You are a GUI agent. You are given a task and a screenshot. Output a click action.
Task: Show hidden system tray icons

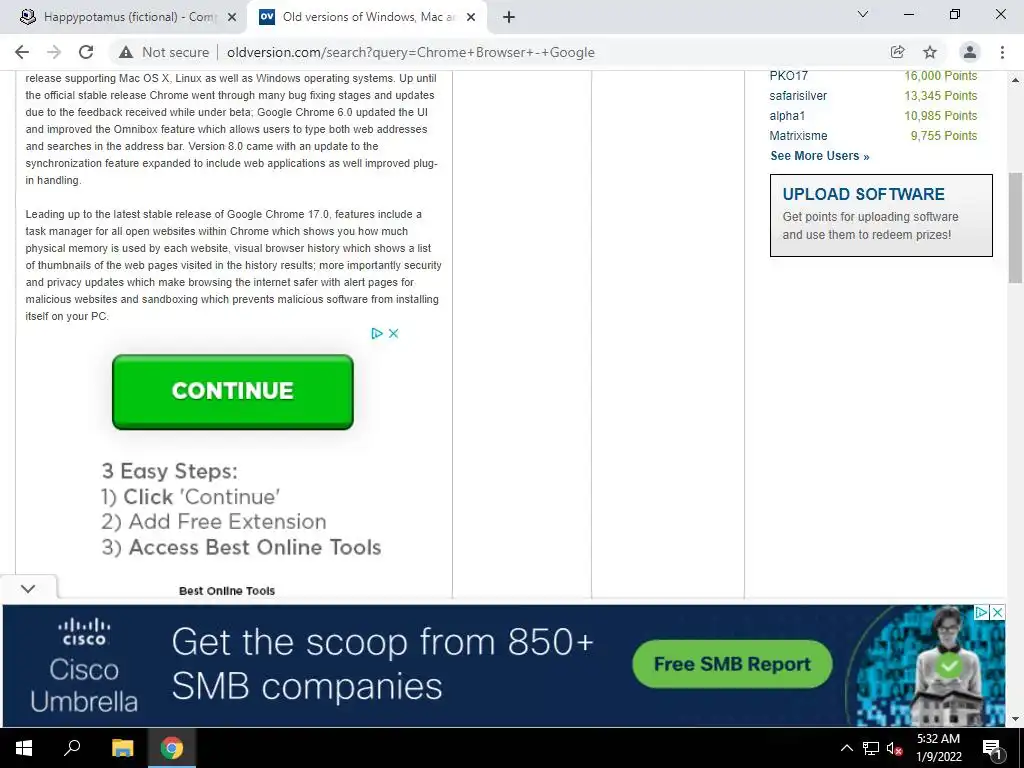click(x=846, y=748)
